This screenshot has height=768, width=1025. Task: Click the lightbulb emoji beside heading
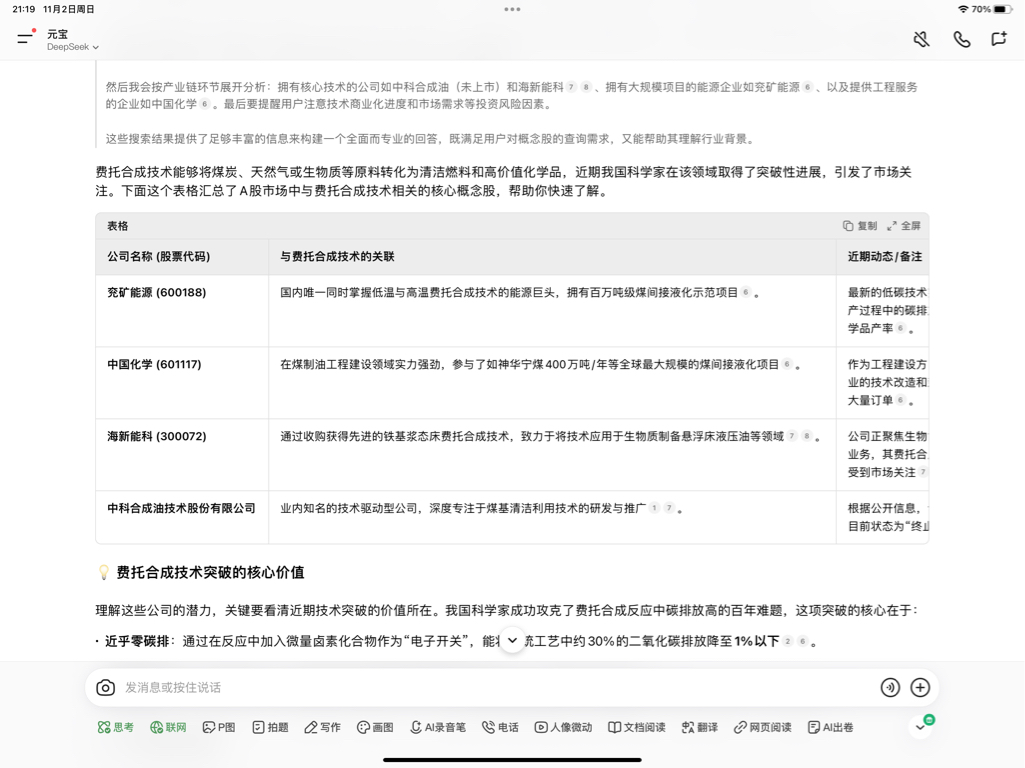tap(103, 573)
